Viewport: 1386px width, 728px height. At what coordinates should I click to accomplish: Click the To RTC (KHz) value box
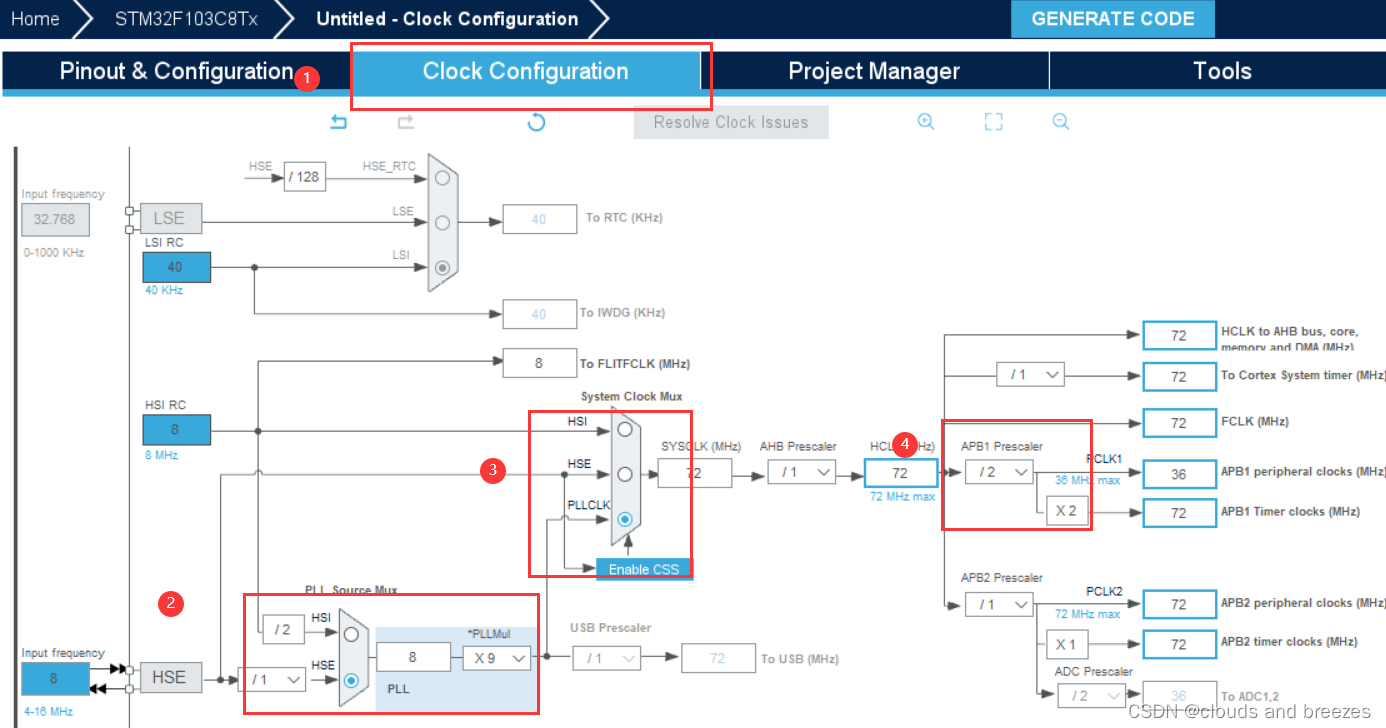click(x=539, y=219)
